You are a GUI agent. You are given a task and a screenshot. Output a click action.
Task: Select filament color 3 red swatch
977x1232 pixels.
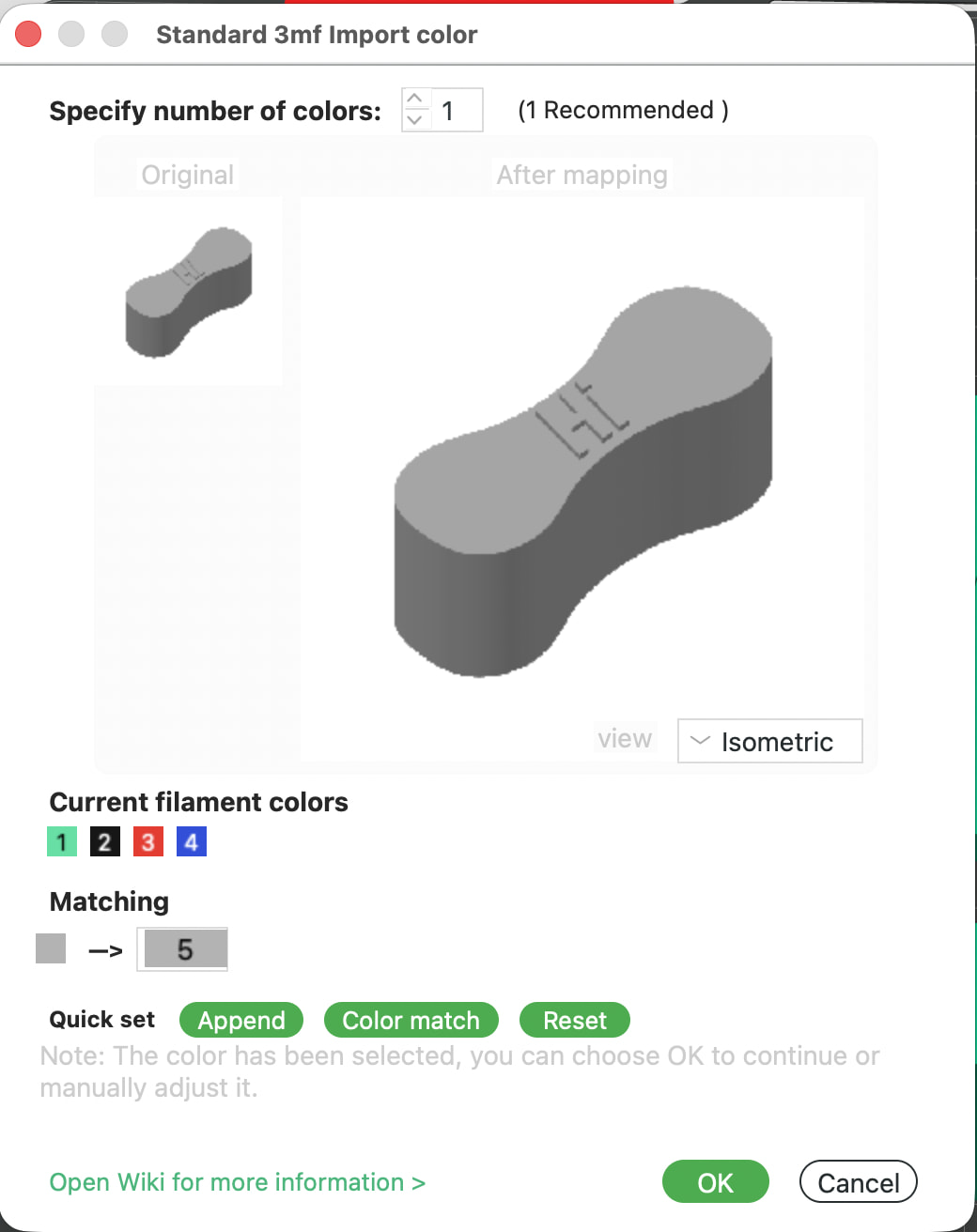[148, 841]
